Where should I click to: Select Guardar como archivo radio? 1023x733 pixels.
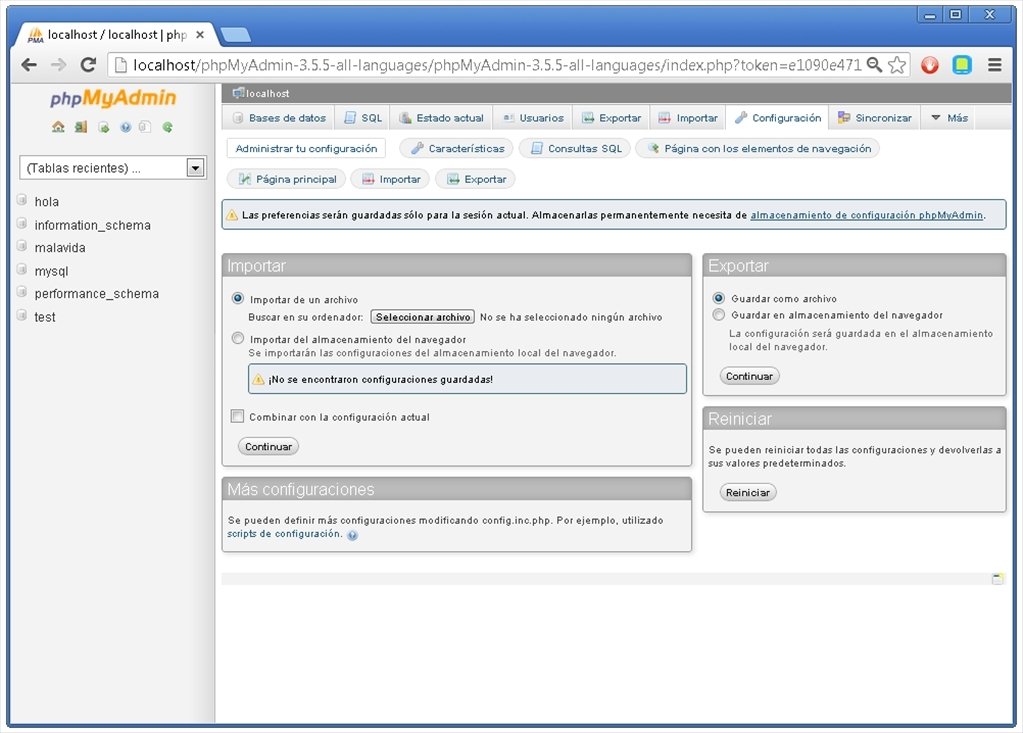coord(719,298)
